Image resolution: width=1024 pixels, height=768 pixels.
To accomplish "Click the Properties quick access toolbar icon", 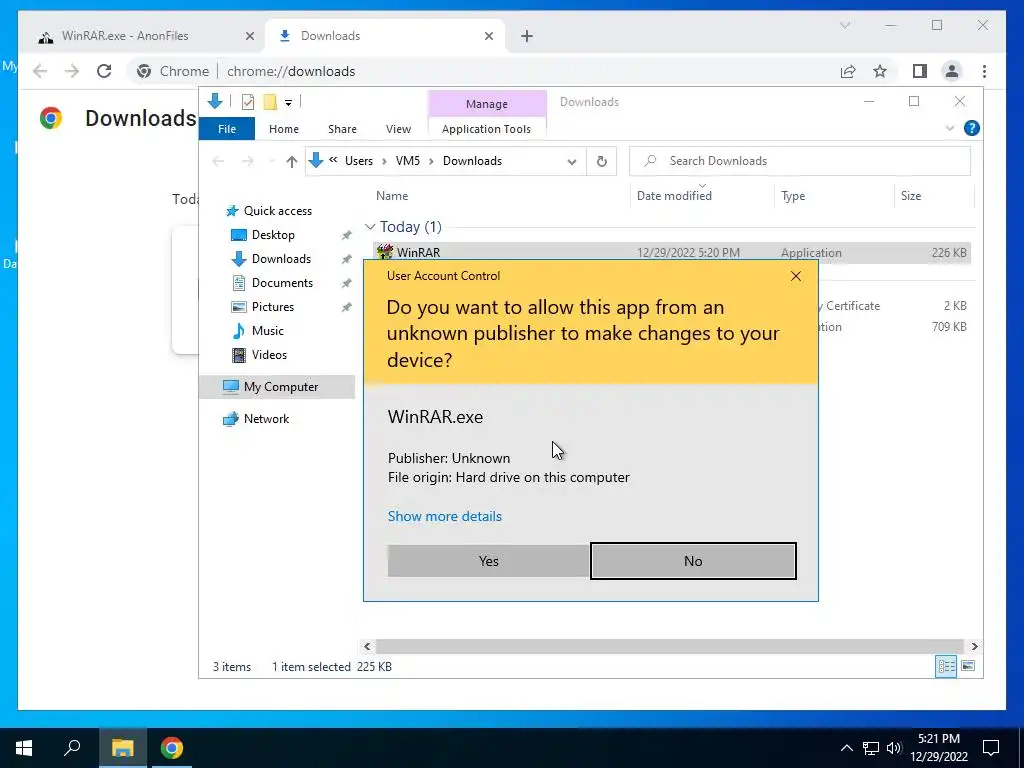I will 248,101.
